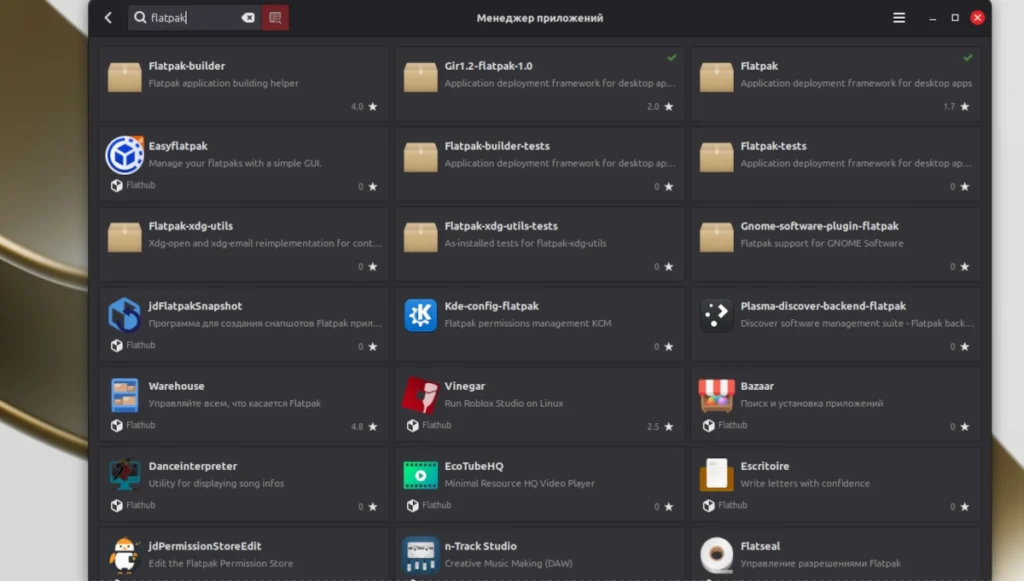Click the 2.5 star rating of Vinegar
The height and width of the screenshot is (581, 1024).
click(x=660, y=426)
